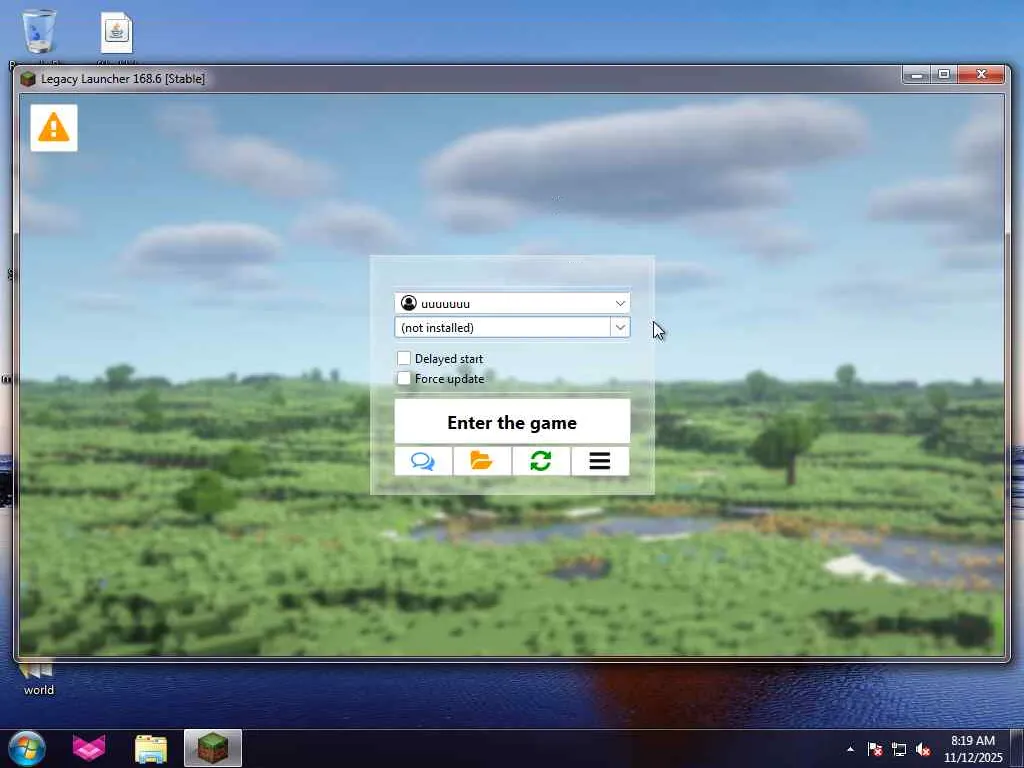The height and width of the screenshot is (768, 1024).
Task: Open the Action Center flag icon
Action: (874, 749)
